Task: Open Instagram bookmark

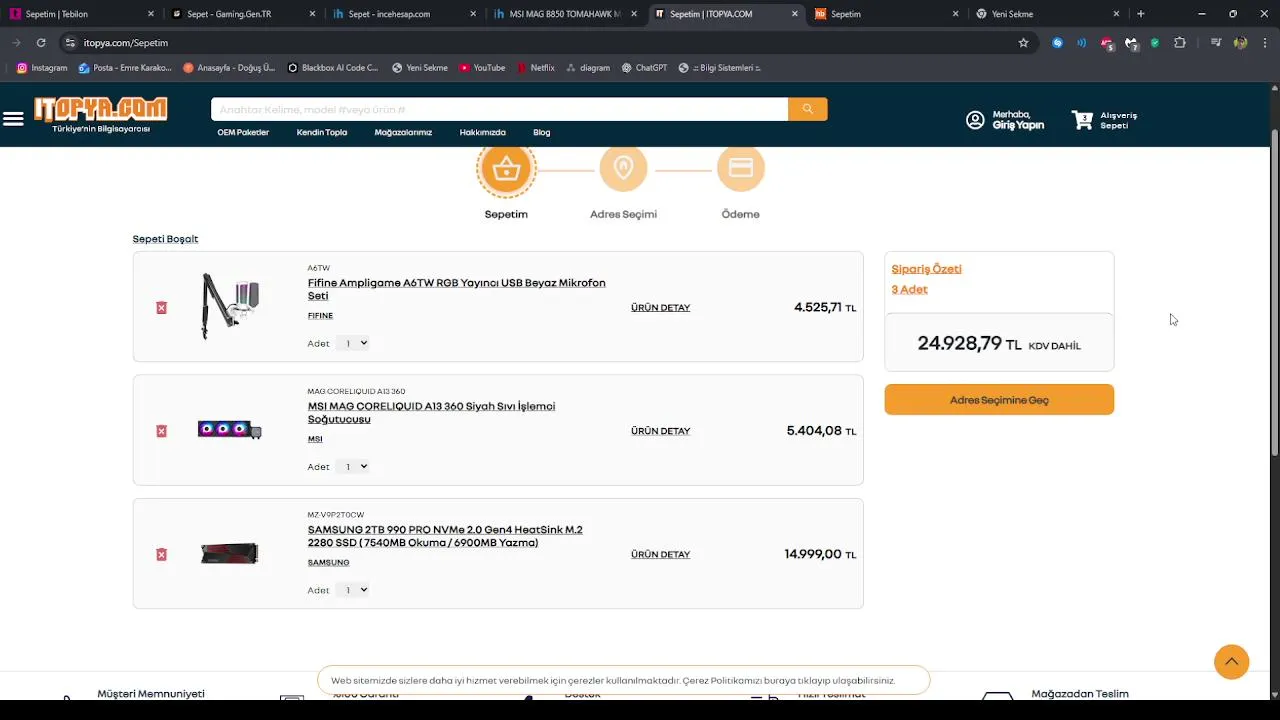Action: pos(42,68)
